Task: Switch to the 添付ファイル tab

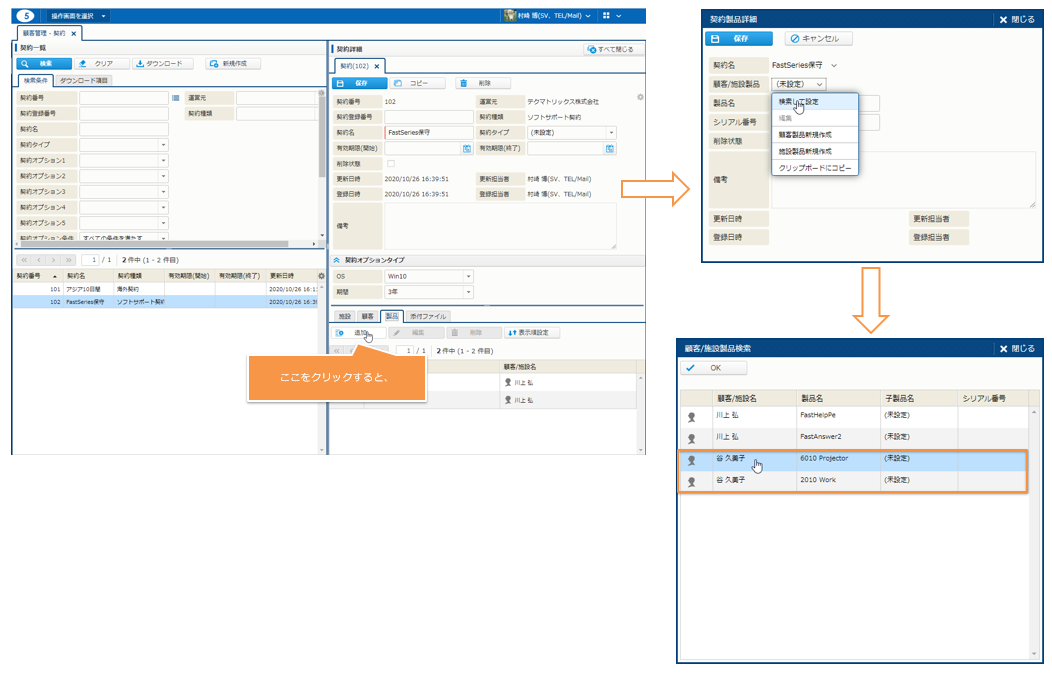Action: coord(427,315)
